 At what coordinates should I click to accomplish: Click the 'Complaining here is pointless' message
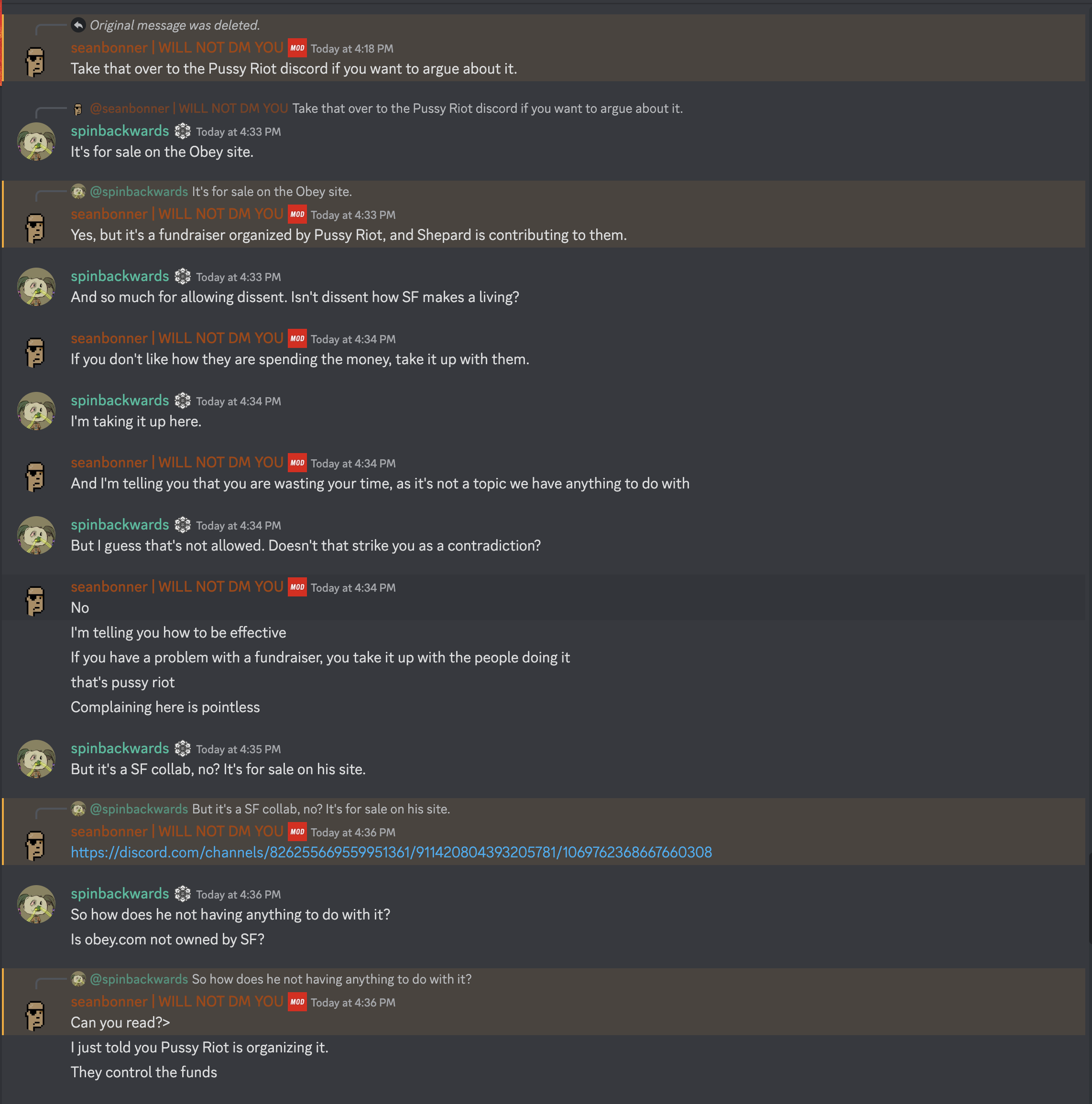[x=165, y=707]
